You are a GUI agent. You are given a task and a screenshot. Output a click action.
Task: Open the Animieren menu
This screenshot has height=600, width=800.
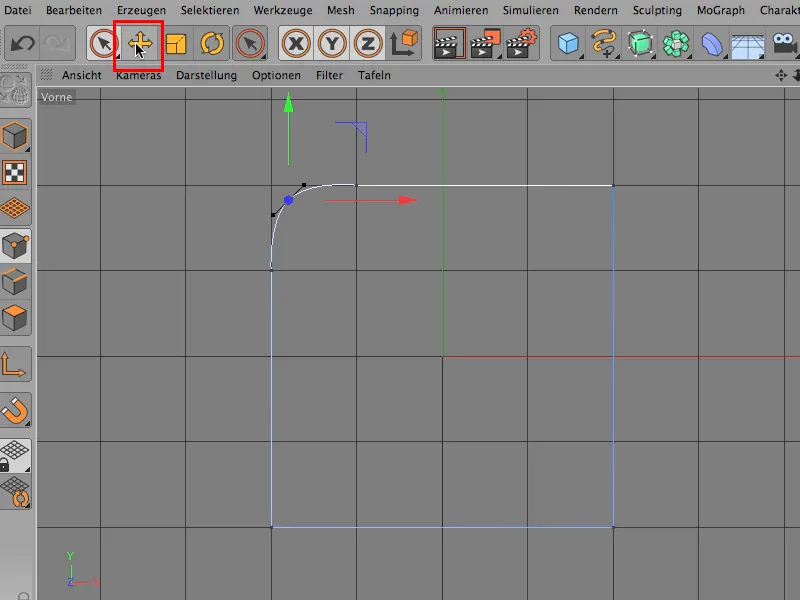461,10
